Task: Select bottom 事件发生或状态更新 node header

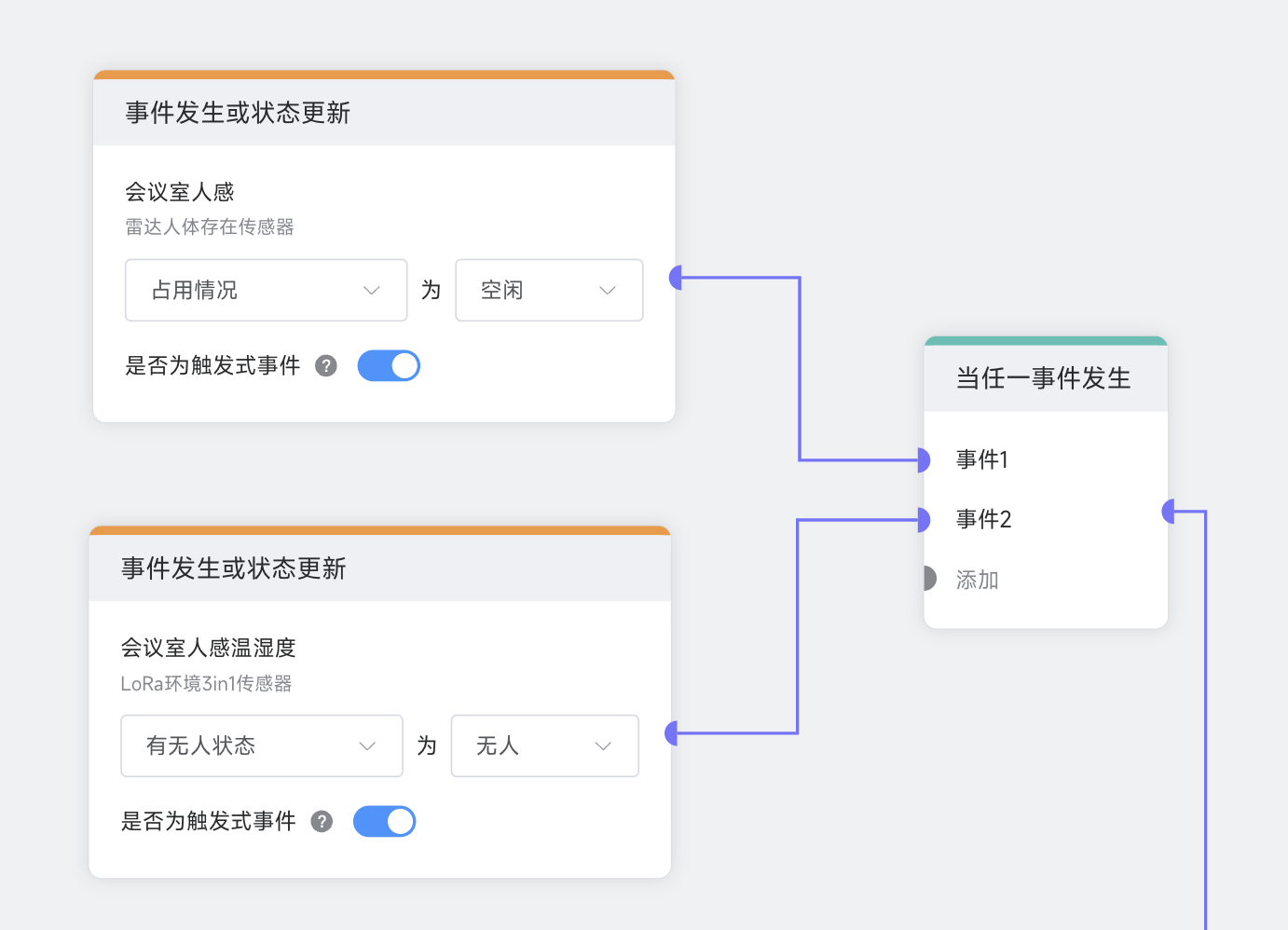Action: (x=379, y=568)
